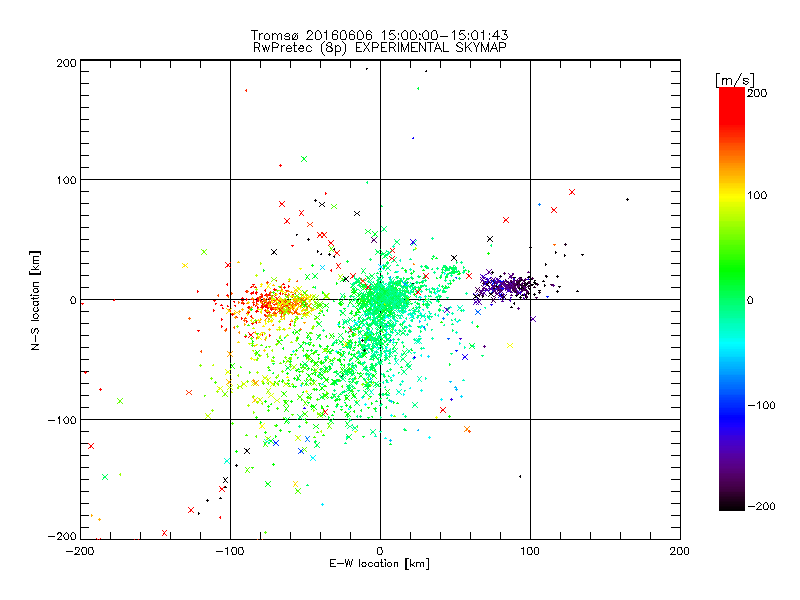This screenshot has width=800, height=600.
Task: Click the subtitle 'RwPretec (8p) EXPERIMENTAL SKYMAP'
Action: (380, 48)
